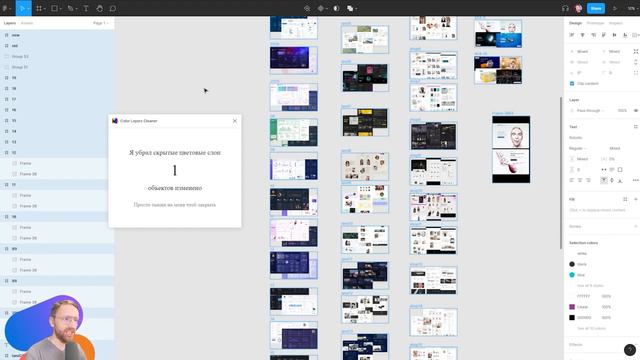This screenshot has height=360, width=640.
Task: Click the cyan selection color style swatch
Action: pyautogui.click(x=572, y=275)
